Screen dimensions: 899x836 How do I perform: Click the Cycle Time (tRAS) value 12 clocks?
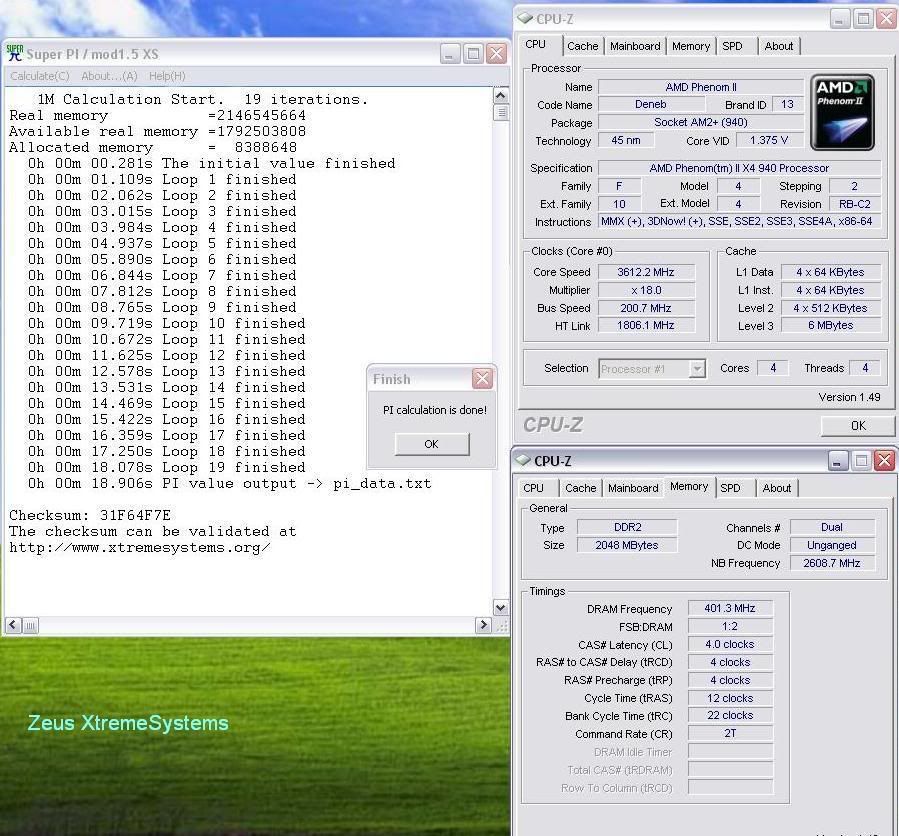[730, 698]
